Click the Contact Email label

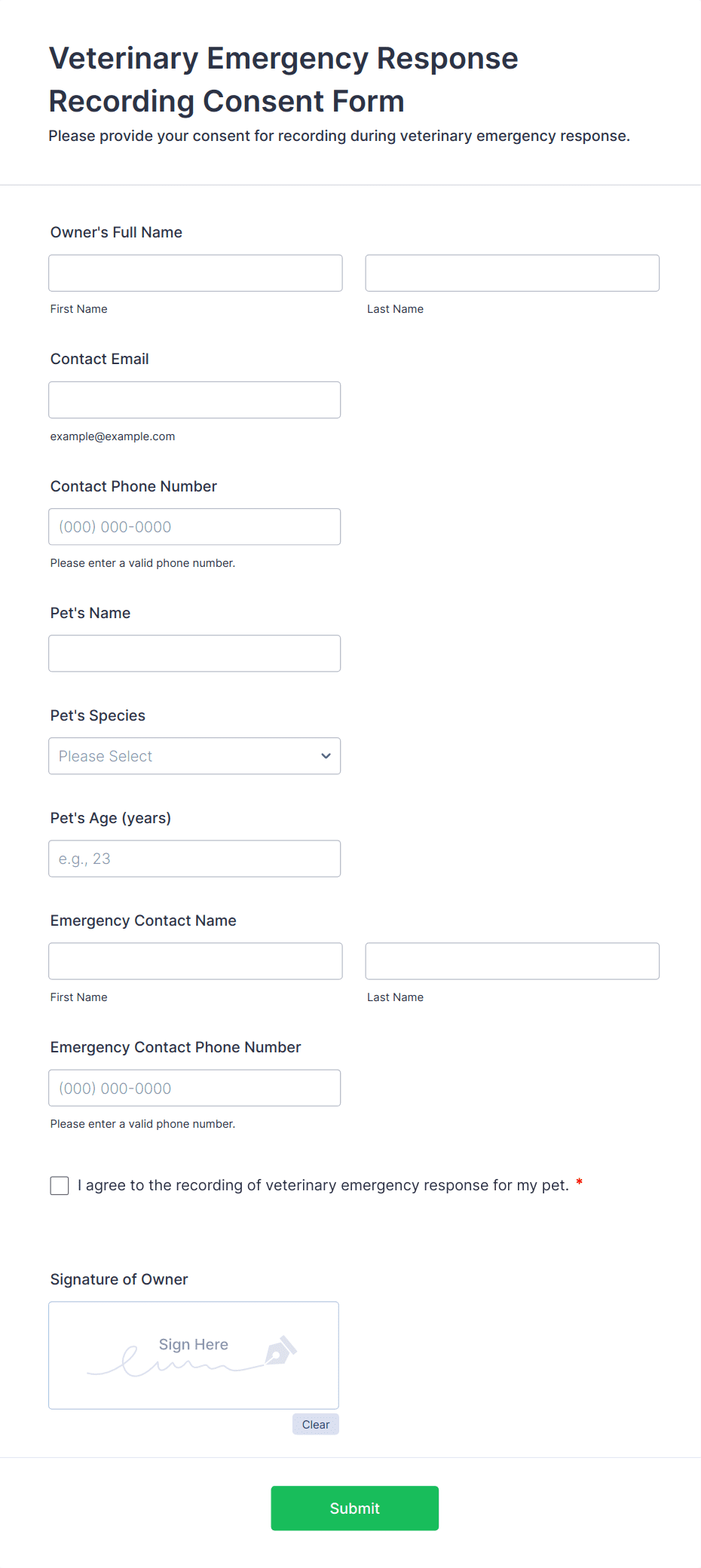pos(99,359)
